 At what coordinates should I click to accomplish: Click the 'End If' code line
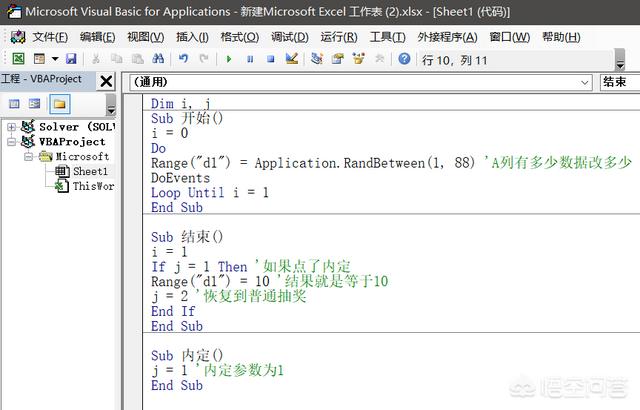click(x=173, y=312)
